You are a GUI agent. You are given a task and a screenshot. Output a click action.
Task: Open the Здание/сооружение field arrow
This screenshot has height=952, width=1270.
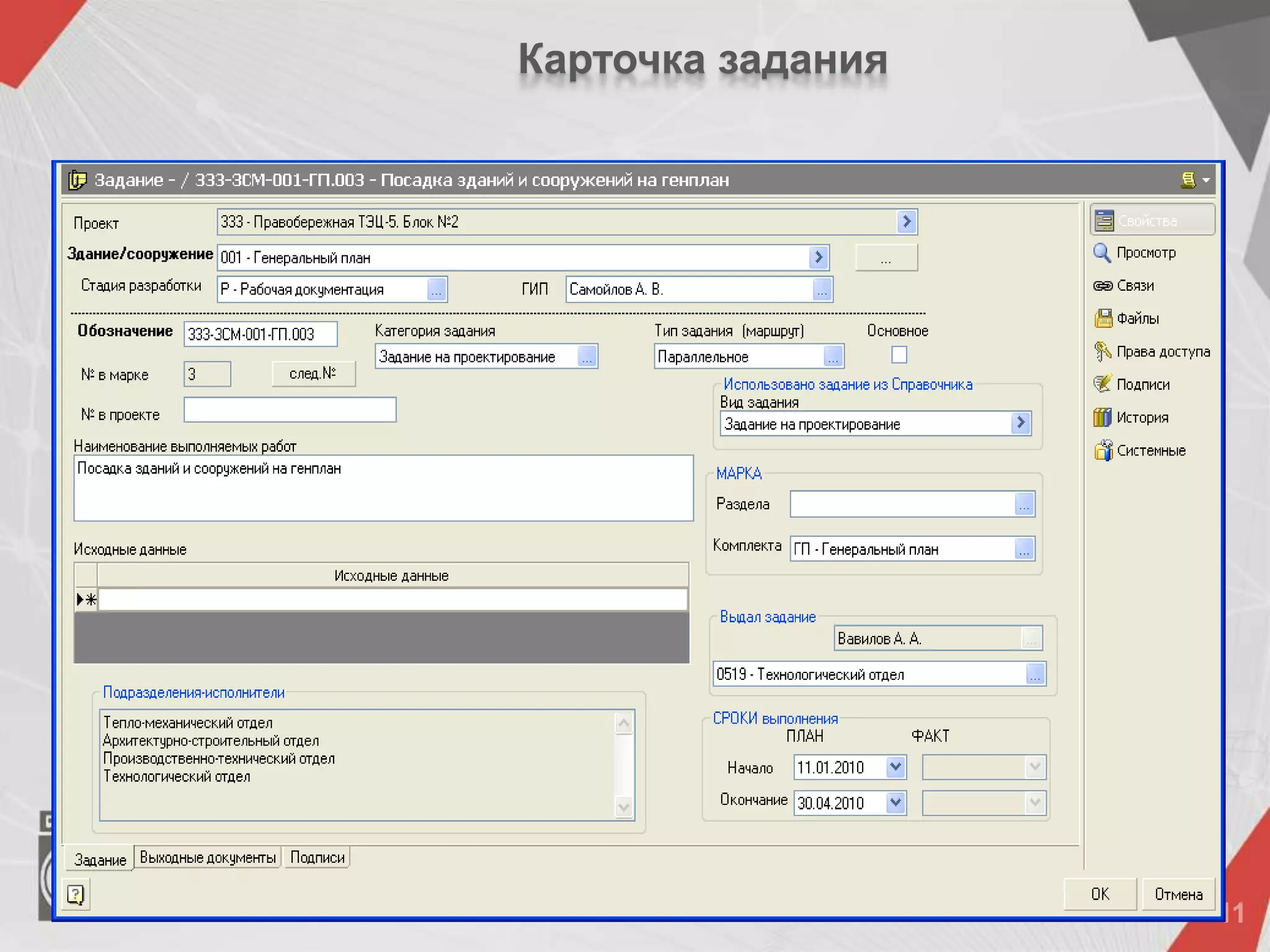tap(819, 257)
